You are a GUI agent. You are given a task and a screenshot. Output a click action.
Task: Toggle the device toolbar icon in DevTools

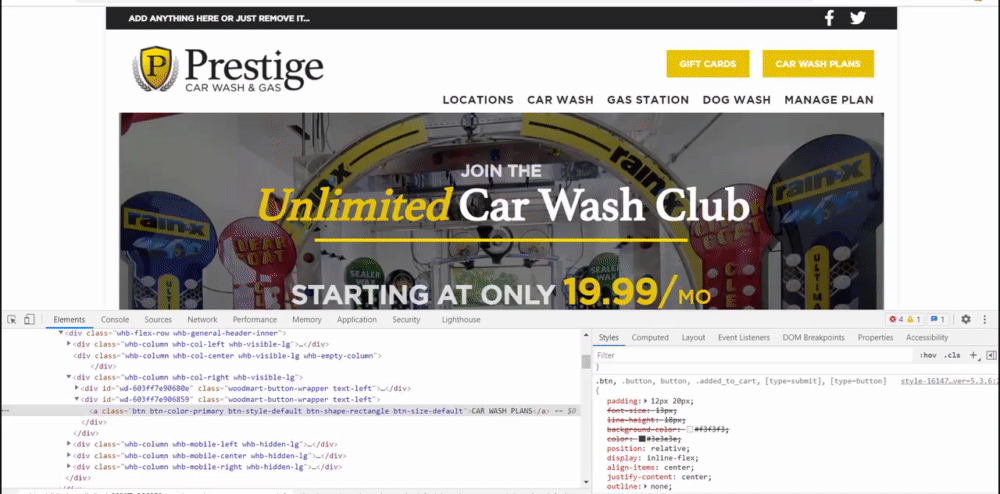[x=29, y=319]
